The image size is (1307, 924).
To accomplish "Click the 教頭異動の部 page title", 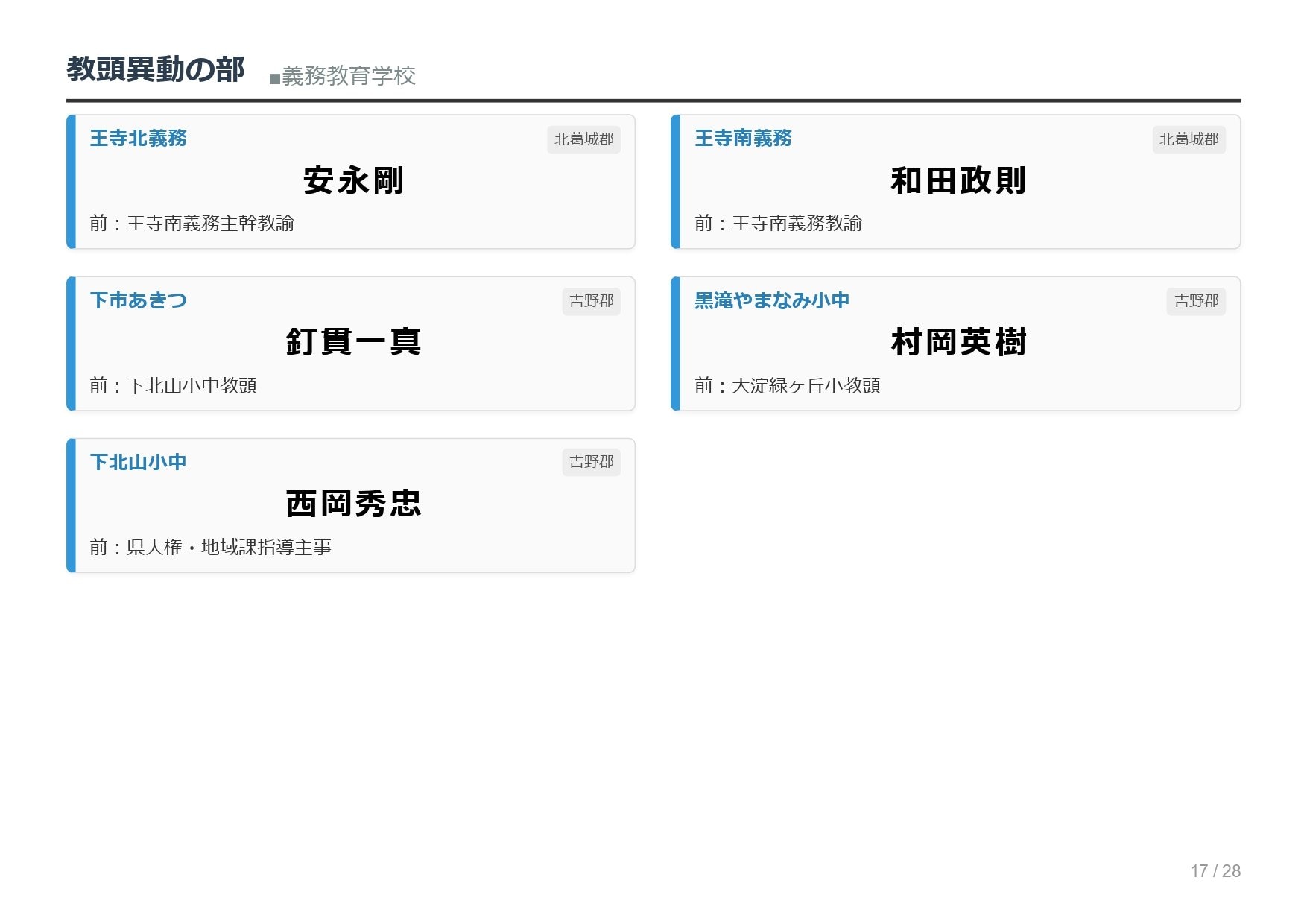I will coord(155,70).
